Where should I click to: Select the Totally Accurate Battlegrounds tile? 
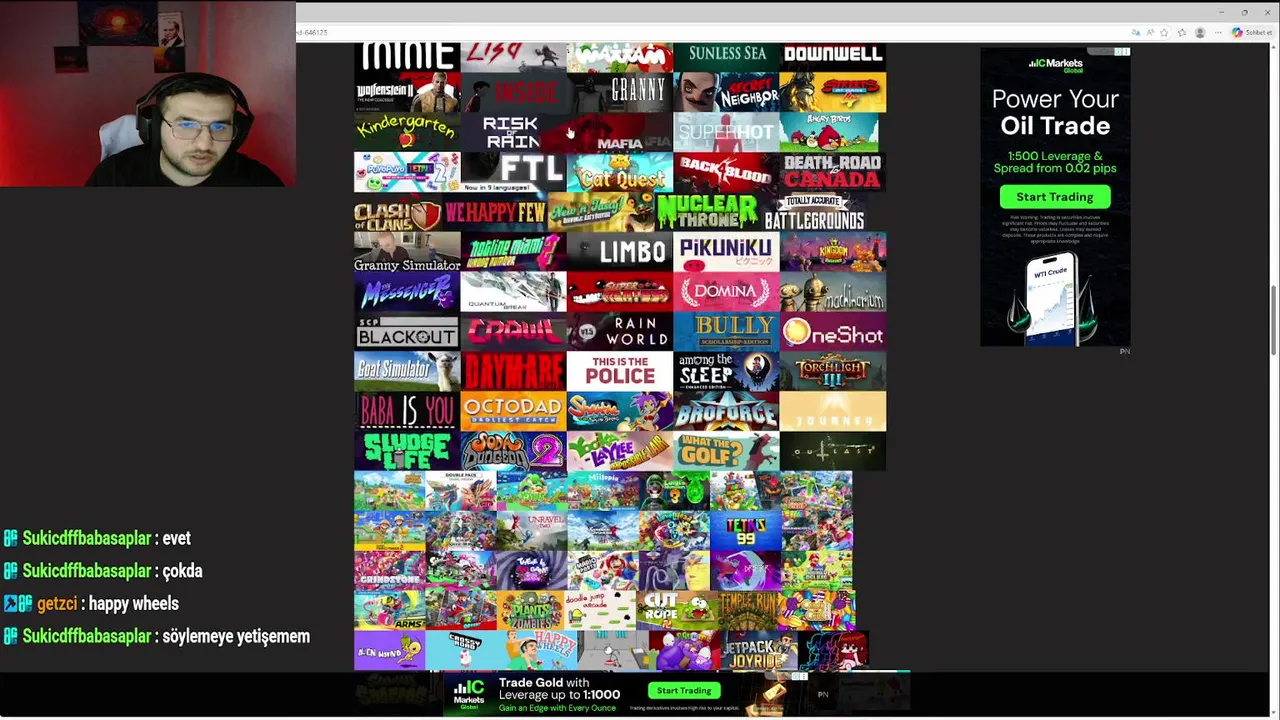814,213
